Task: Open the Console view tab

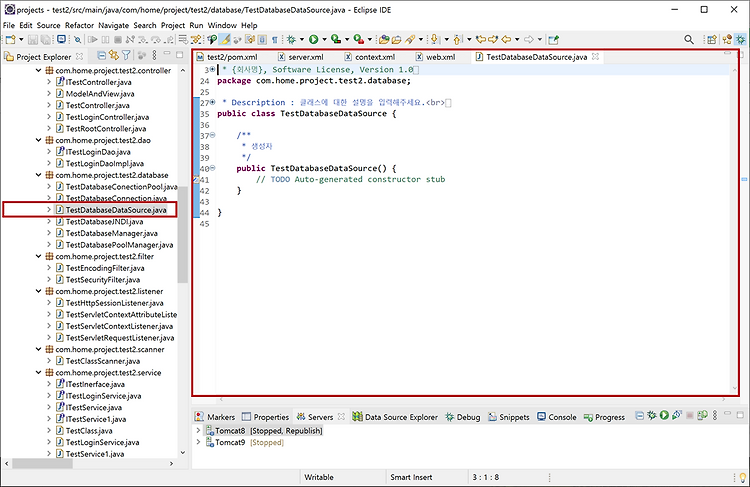Action: pyautogui.click(x=557, y=417)
